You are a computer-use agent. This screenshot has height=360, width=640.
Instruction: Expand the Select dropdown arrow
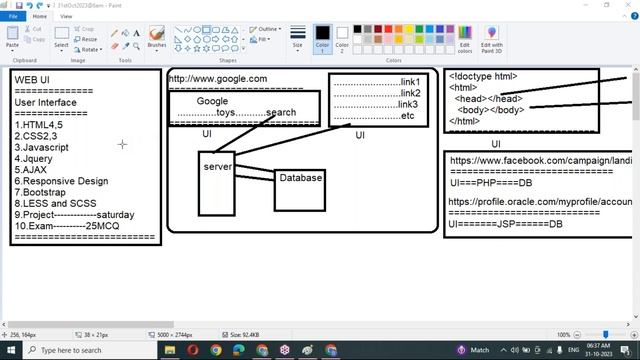pos(61,51)
